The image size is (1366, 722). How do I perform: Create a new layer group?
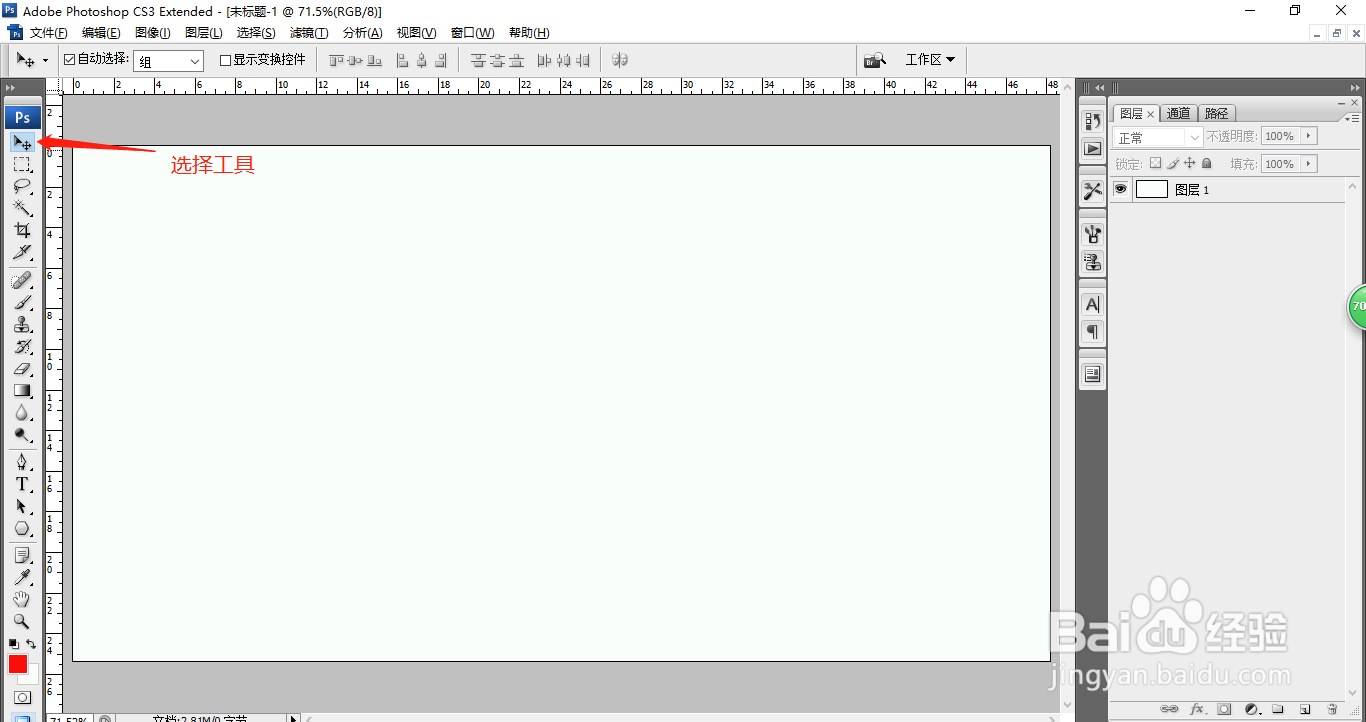pos(1277,709)
